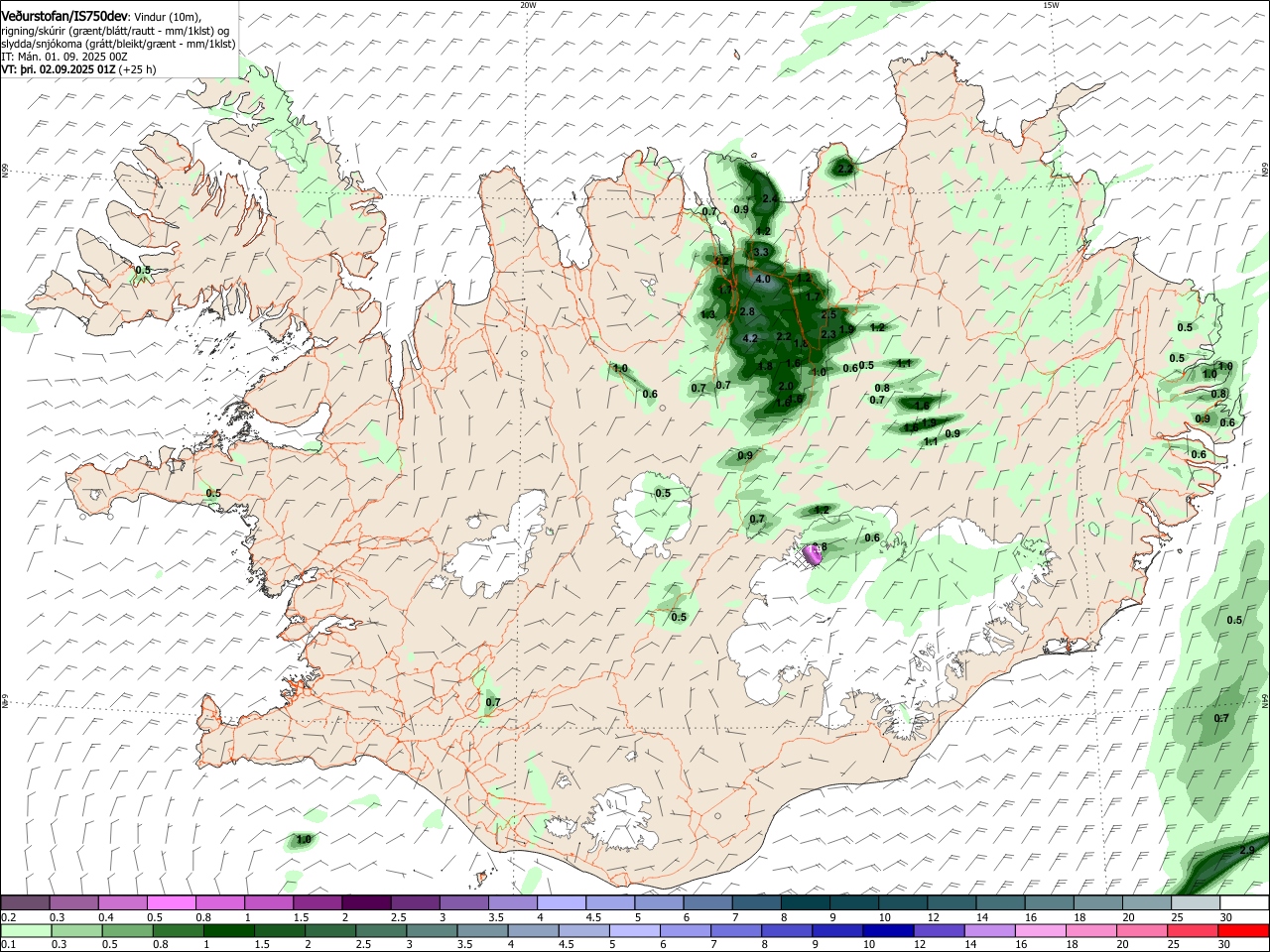Click the purple hatched snowfall patch on the glacier
Image resolution: width=1270 pixels, height=952 pixels.
(x=814, y=554)
